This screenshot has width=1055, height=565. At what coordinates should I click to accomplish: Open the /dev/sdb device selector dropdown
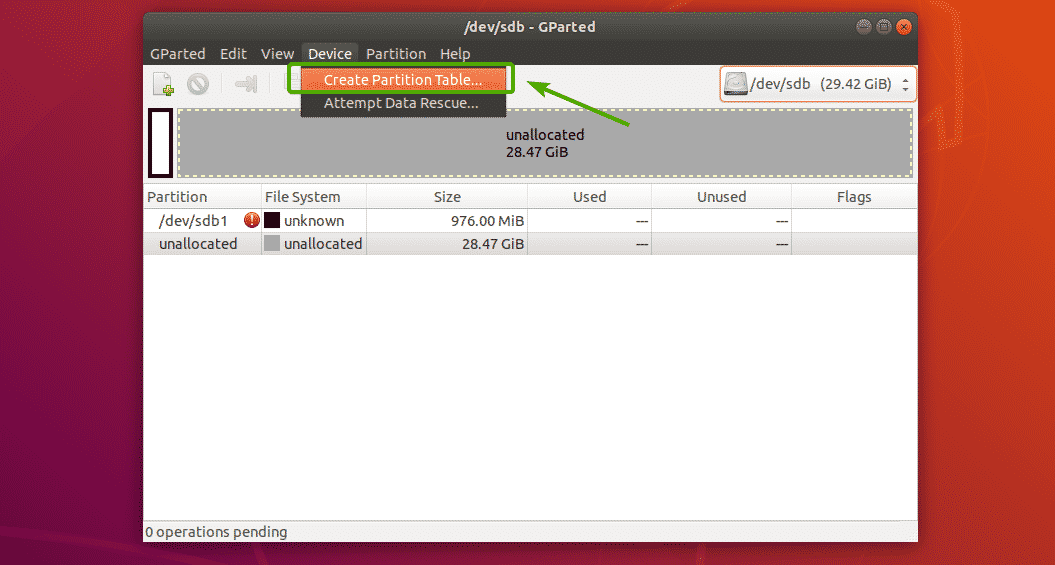[818, 84]
